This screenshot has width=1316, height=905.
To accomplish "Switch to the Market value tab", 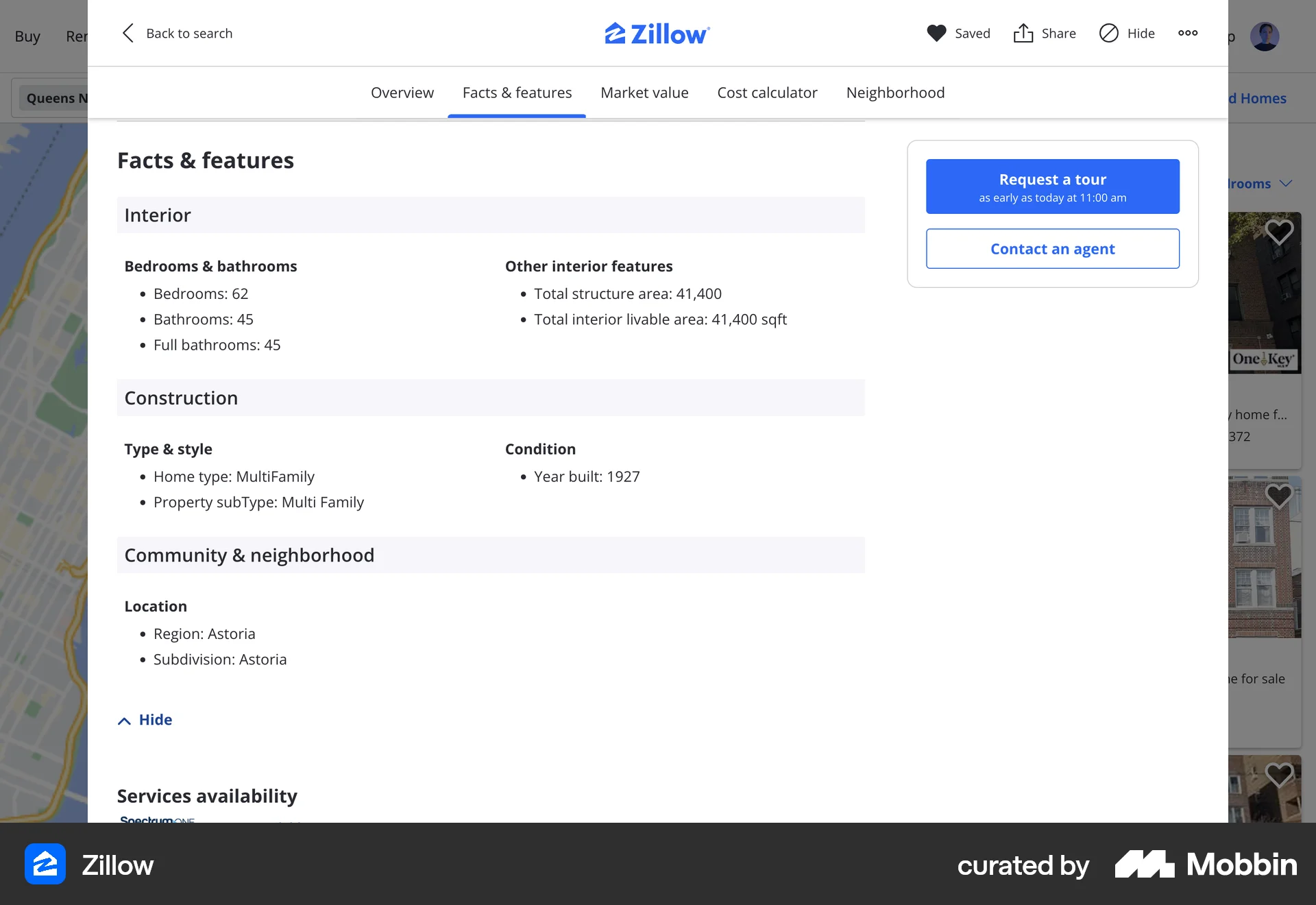I will tap(644, 93).
